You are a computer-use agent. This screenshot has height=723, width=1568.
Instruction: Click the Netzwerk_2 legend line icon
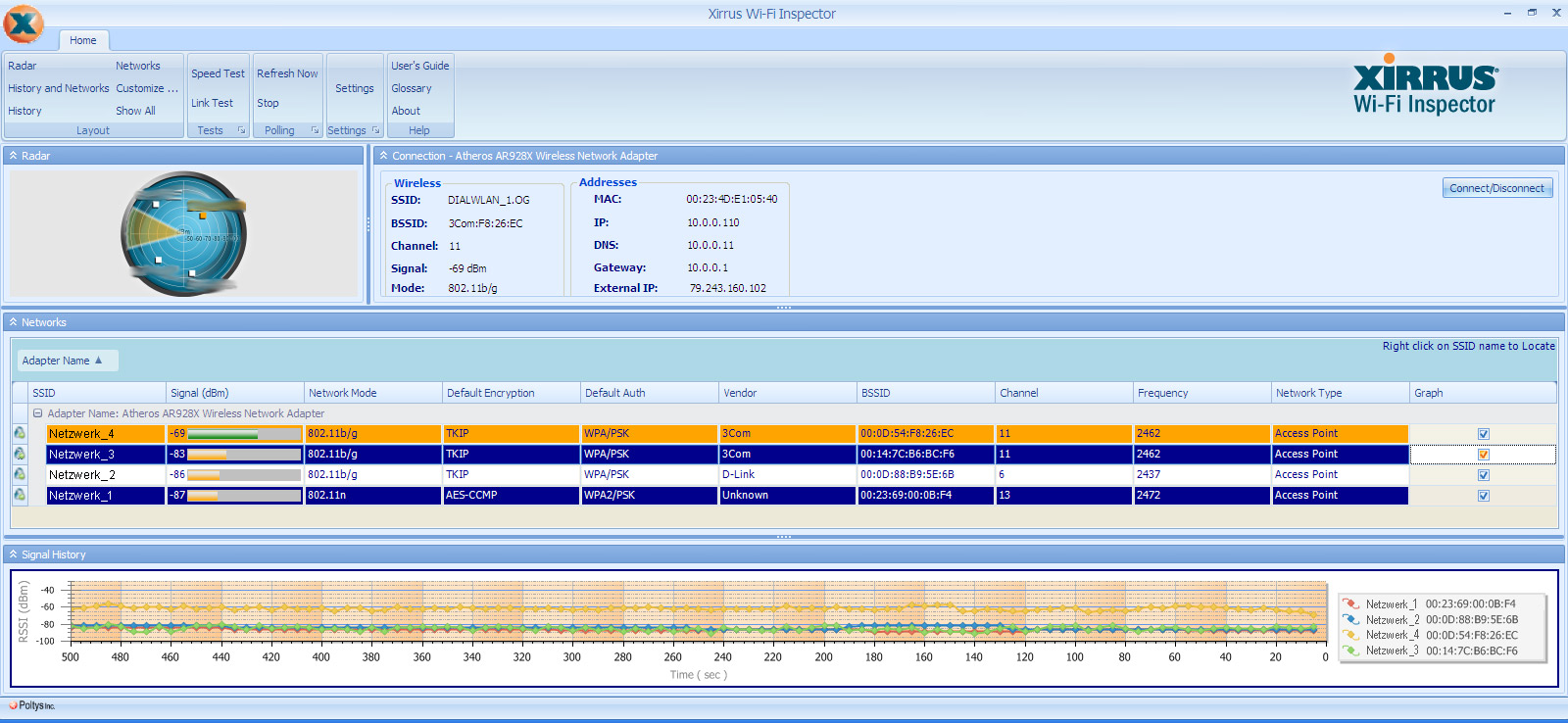click(x=1351, y=620)
